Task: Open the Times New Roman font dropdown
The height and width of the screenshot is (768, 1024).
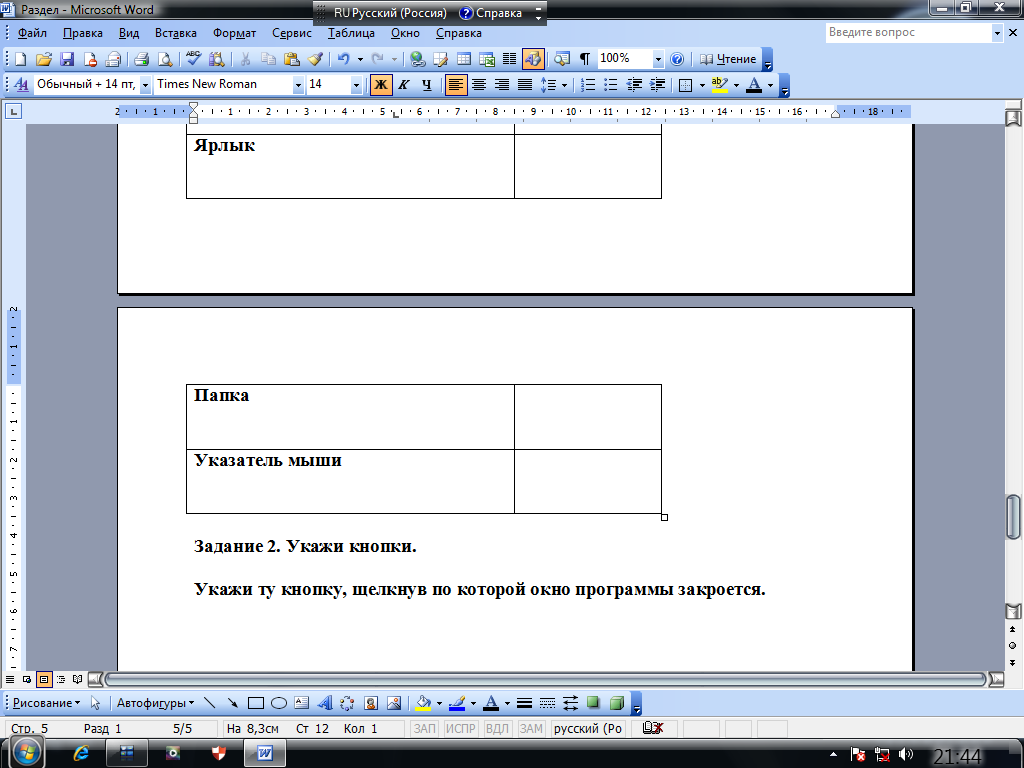Action: click(298, 85)
